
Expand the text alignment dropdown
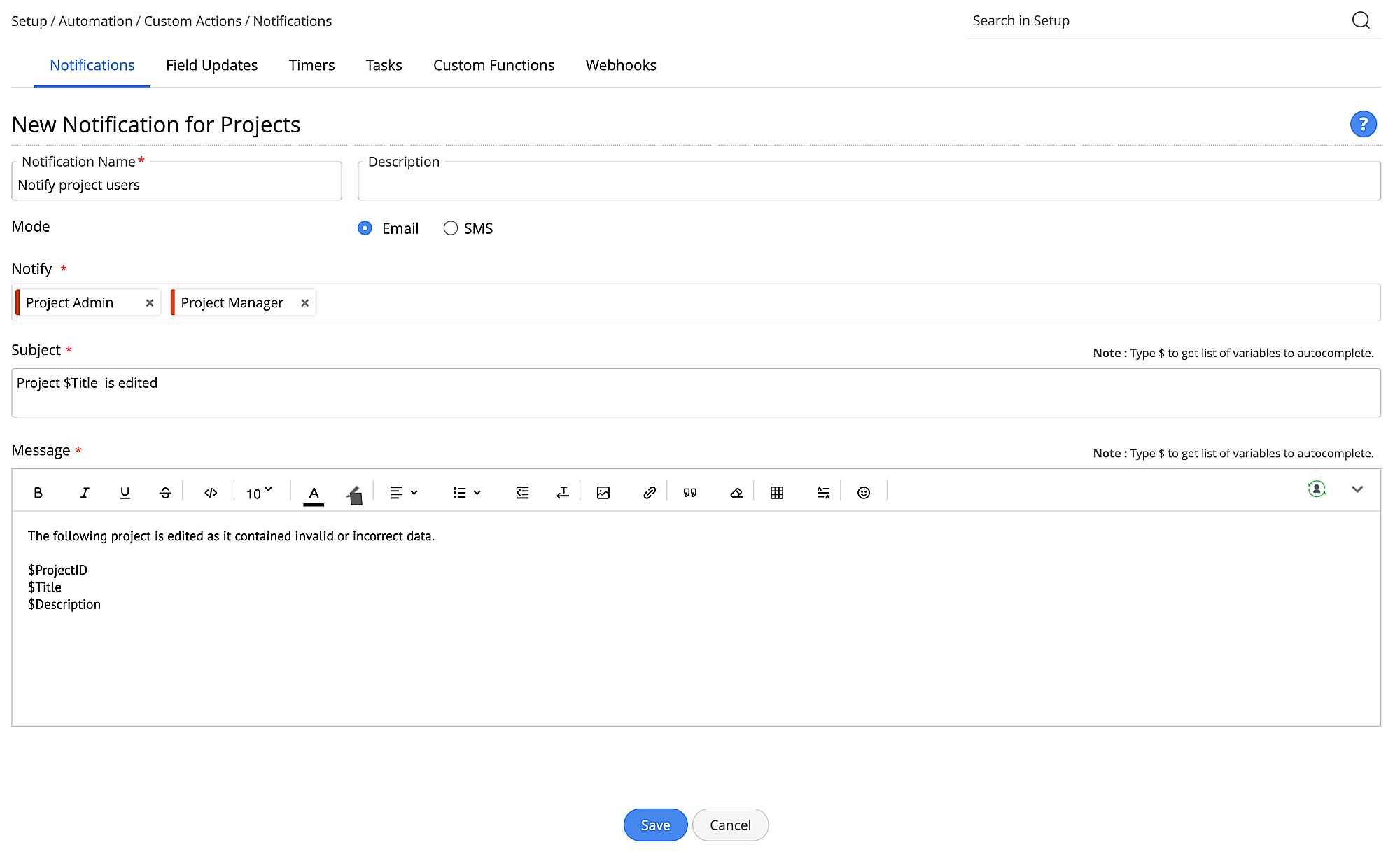[x=404, y=493]
